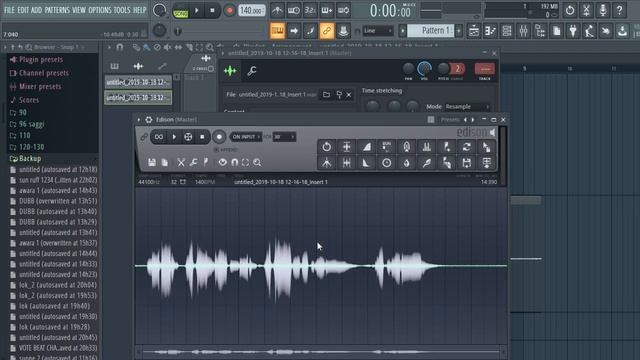The height and width of the screenshot is (360, 640).
Task: Open the TOOLS menu
Action: click(x=122, y=10)
